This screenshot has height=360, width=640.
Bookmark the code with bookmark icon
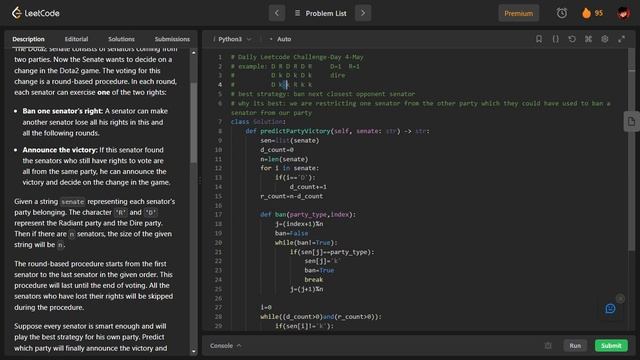tap(539, 39)
